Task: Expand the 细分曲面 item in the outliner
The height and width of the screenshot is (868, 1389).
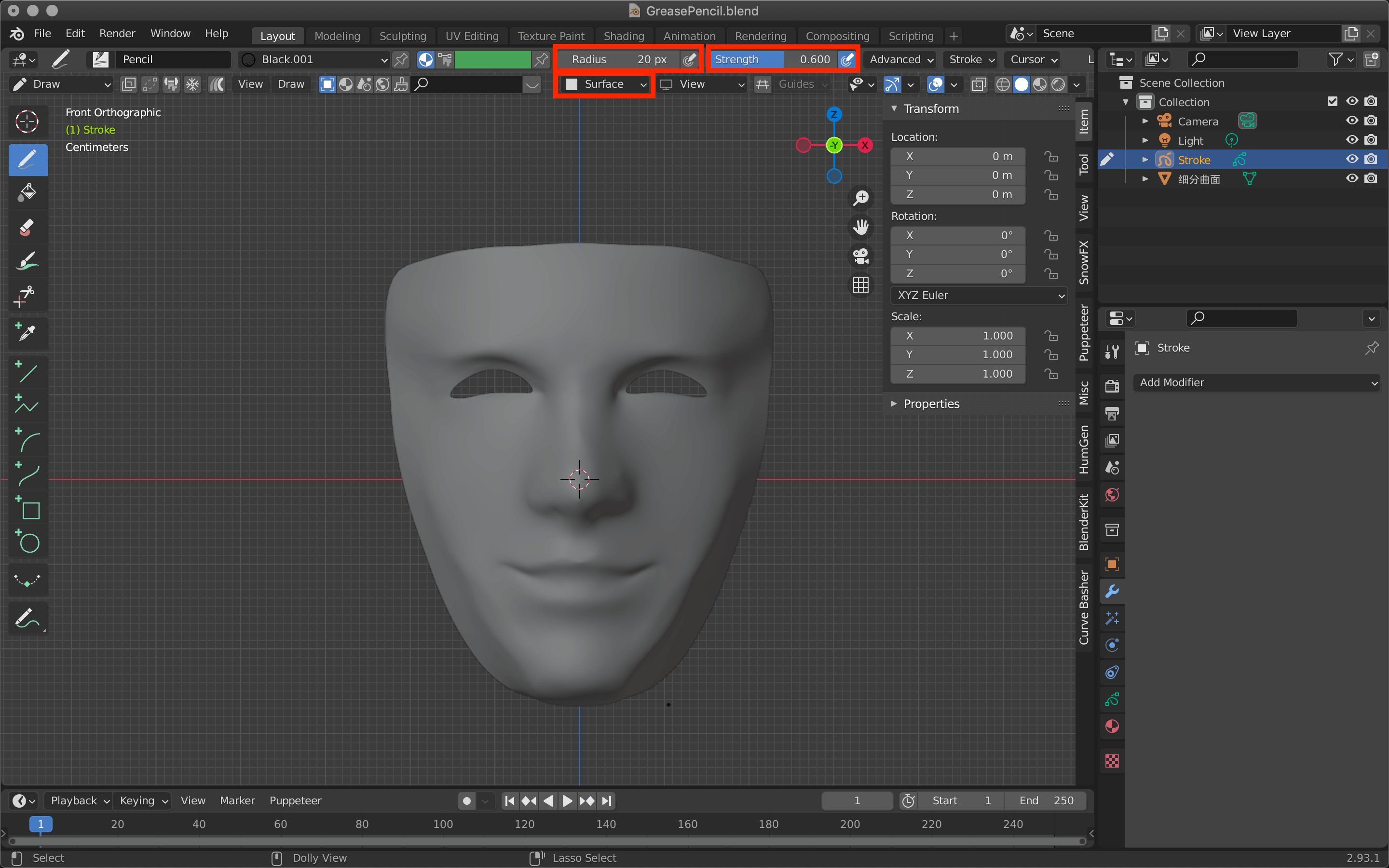Action: pos(1145,178)
